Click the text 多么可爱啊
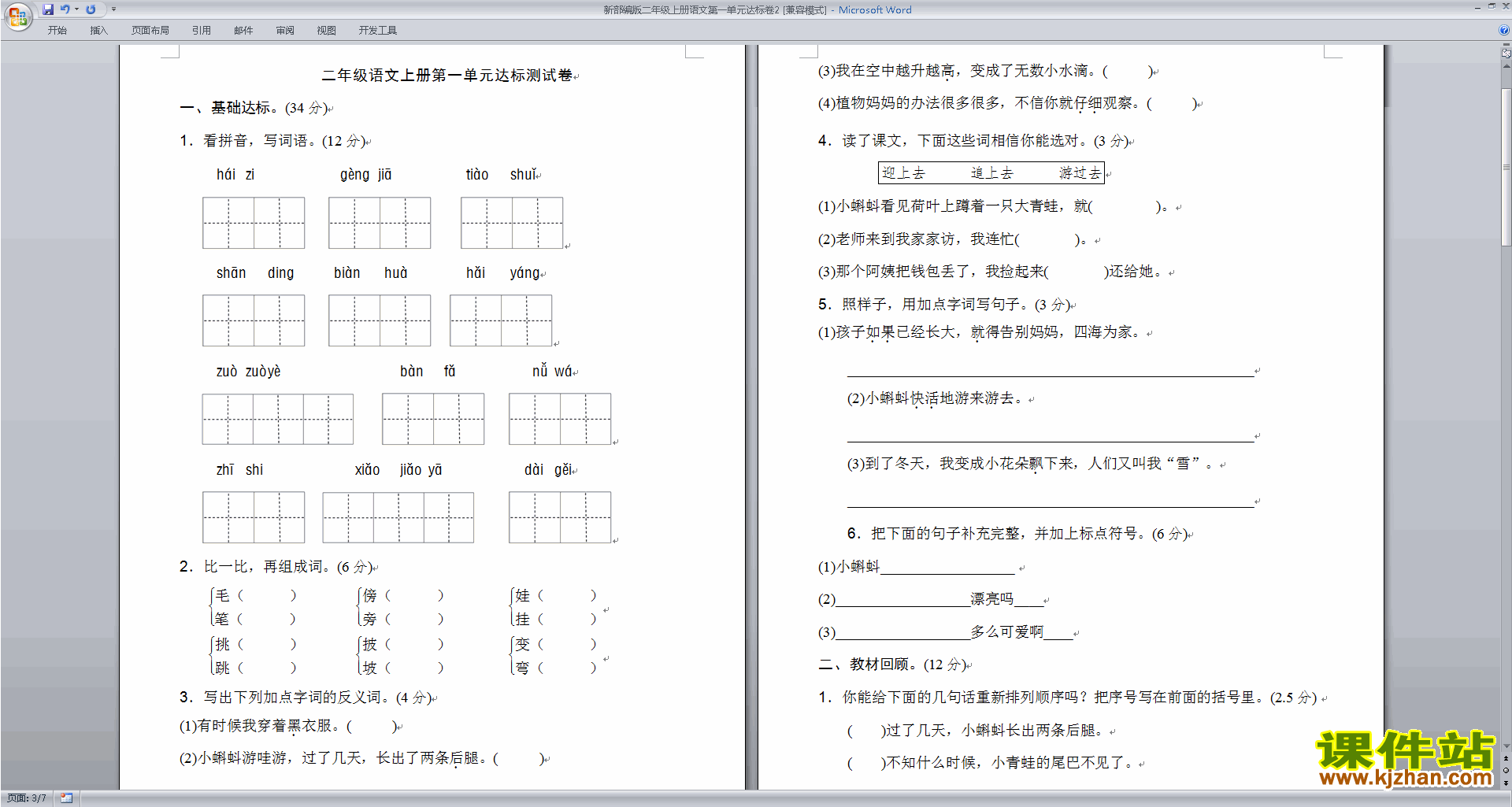 pos(1006,632)
